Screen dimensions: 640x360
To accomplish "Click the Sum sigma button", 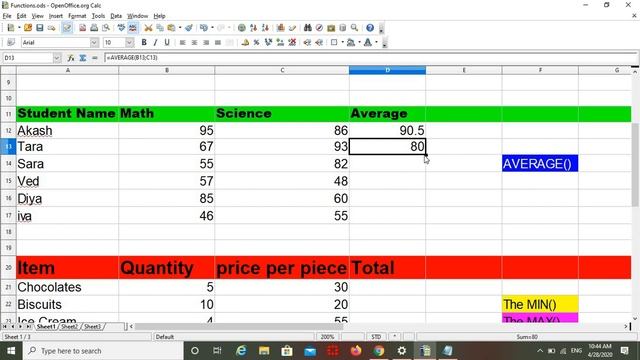I will 82,58.
